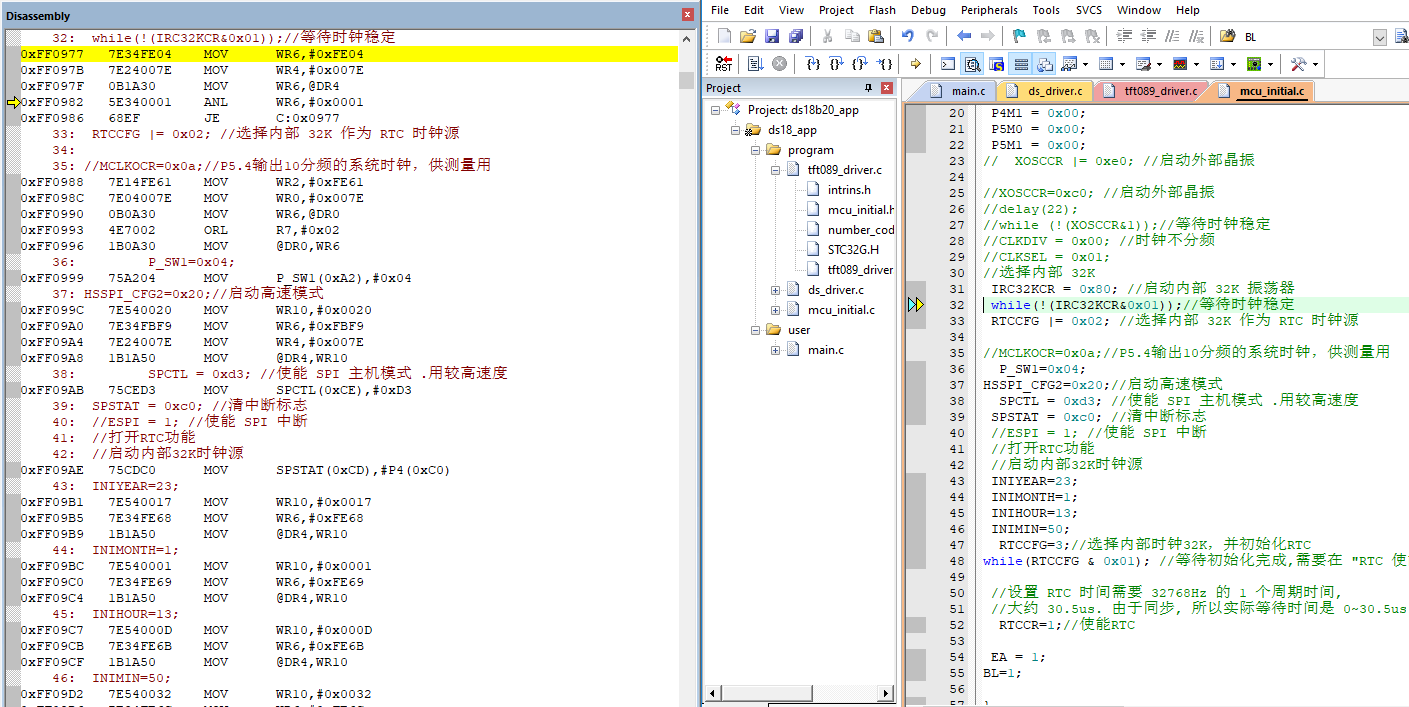Select the mcu_initial.c editor tab
Screen dimensions: 1409x707
[1262, 91]
